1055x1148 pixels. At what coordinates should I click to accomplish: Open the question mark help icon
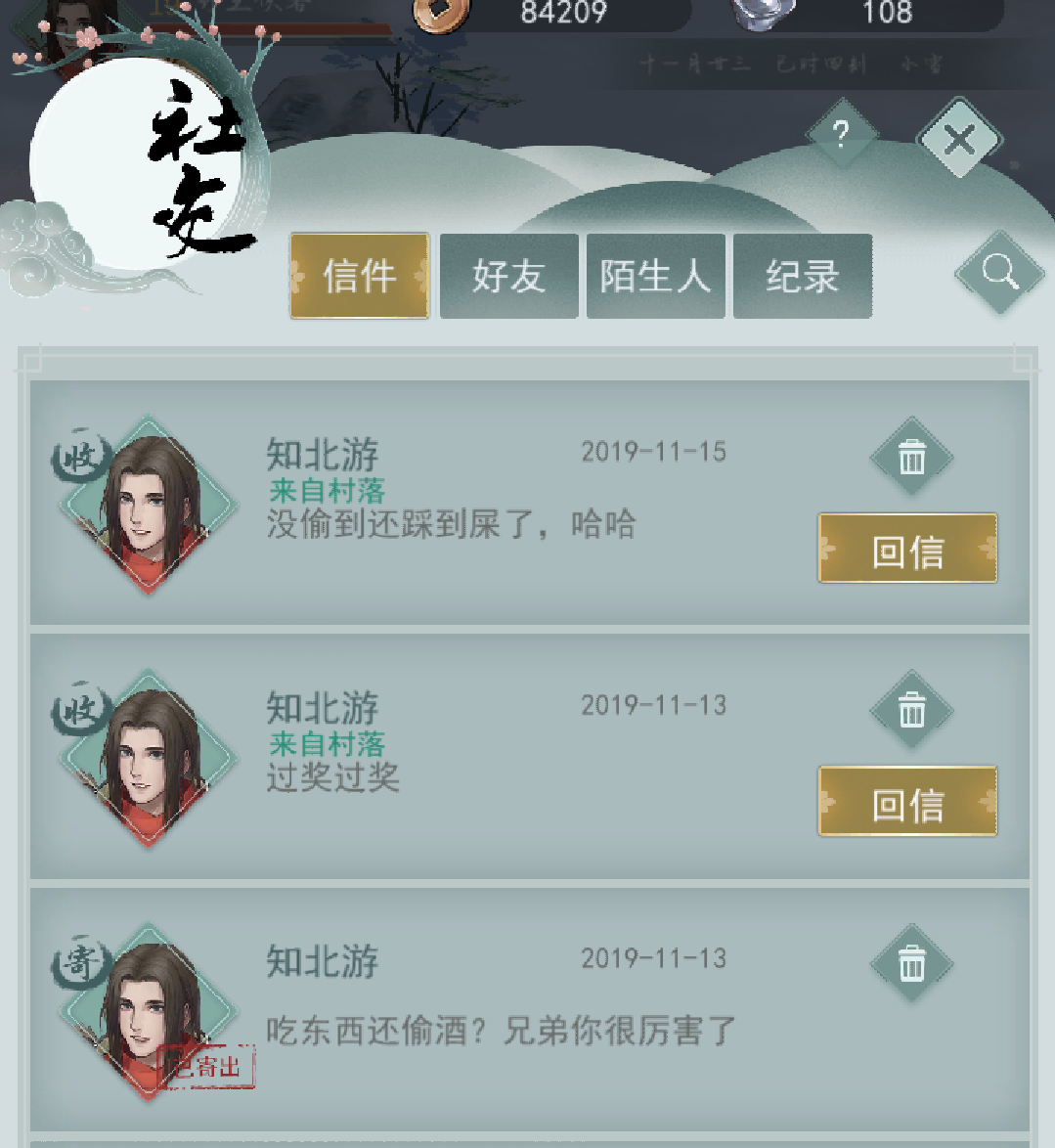tap(842, 135)
